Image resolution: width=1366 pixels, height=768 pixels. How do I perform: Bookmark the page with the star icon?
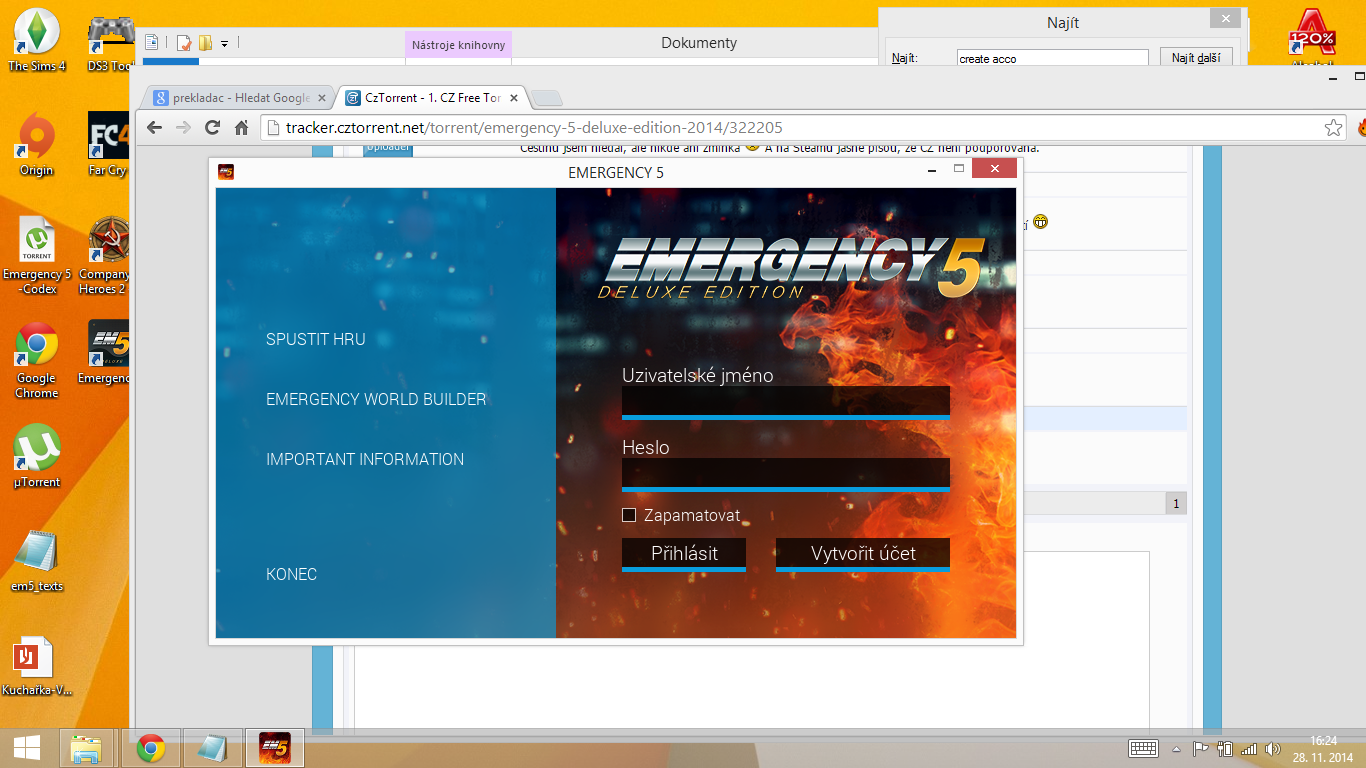(x=1333, y=127)
